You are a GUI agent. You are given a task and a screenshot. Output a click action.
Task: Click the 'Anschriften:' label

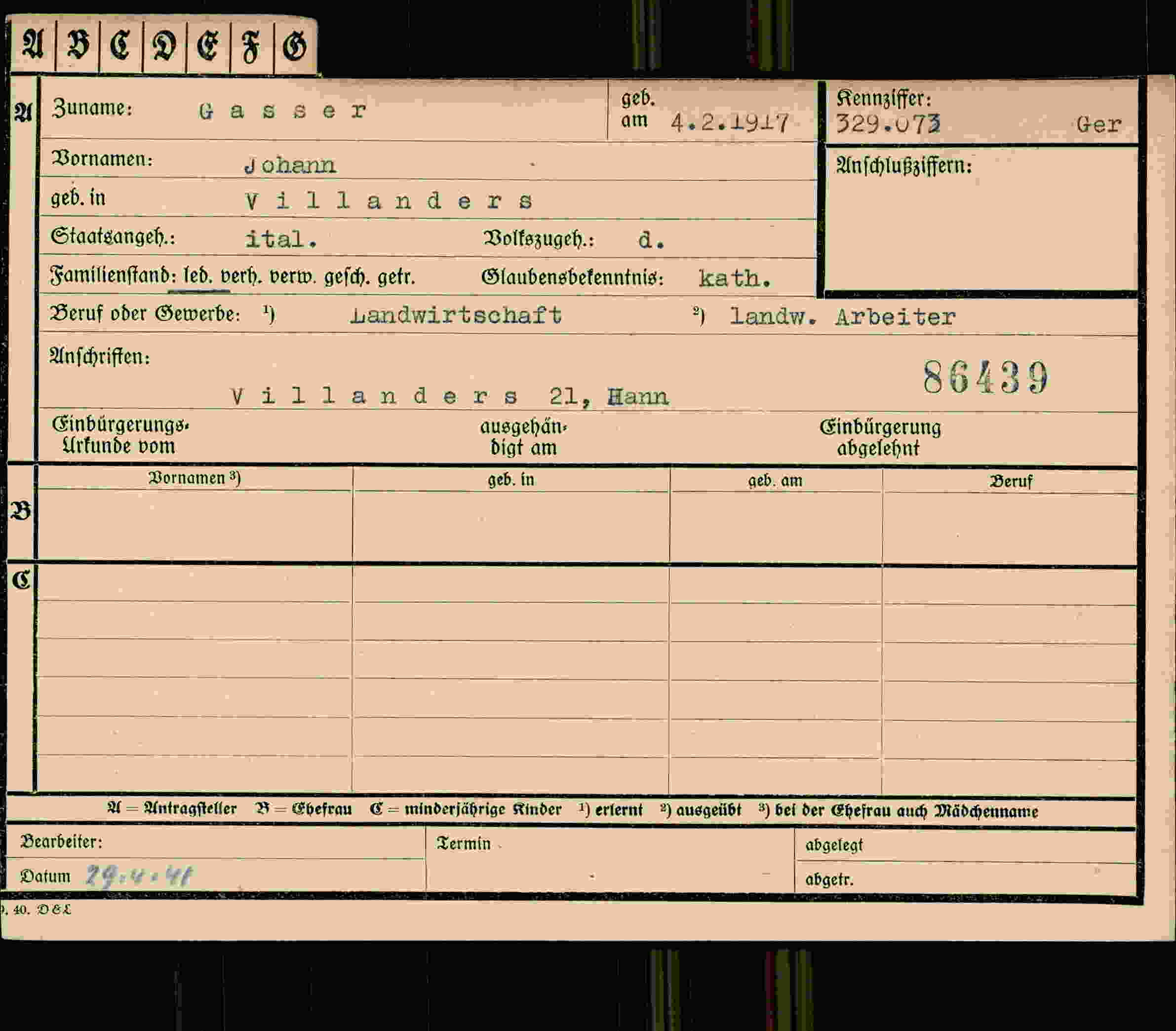click(100, 357)
